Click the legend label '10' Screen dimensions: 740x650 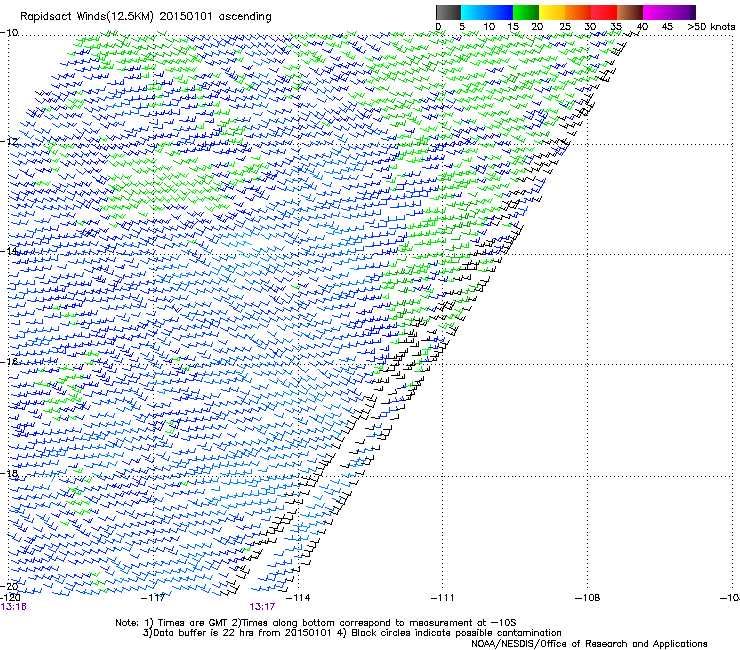click(x=489, y=27)
